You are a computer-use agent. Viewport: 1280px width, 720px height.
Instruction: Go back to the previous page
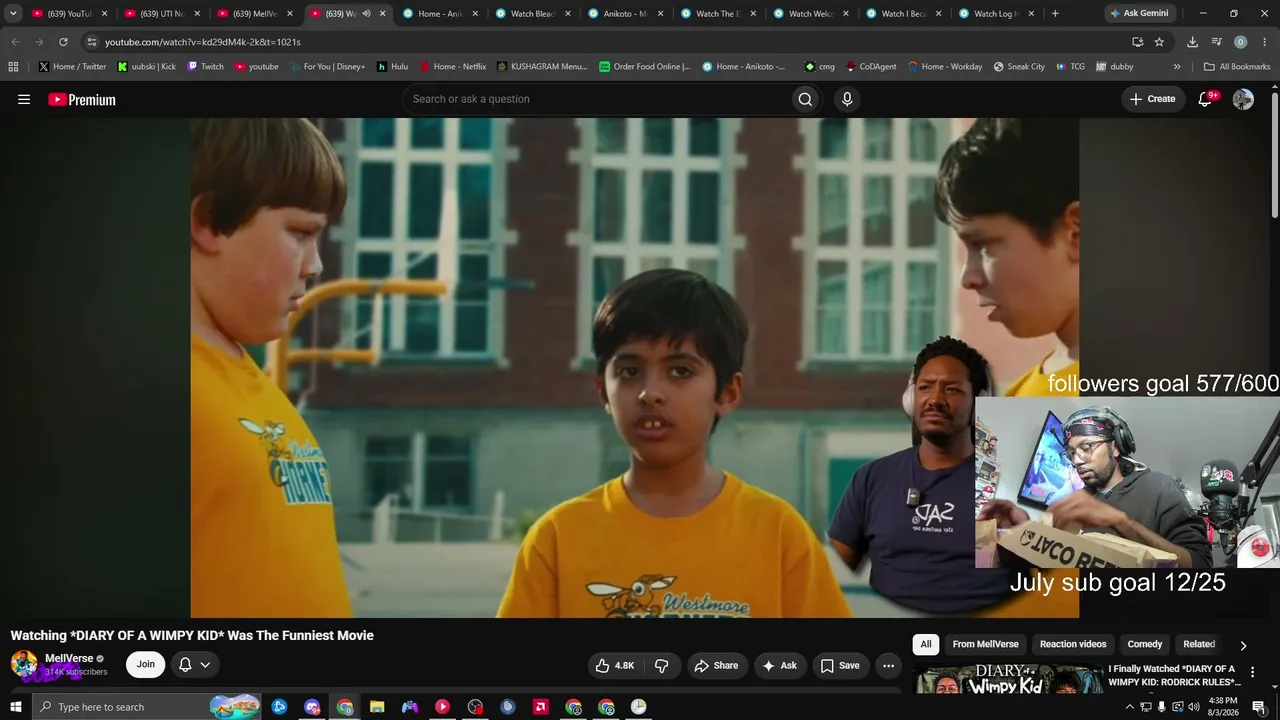point(15,42)
